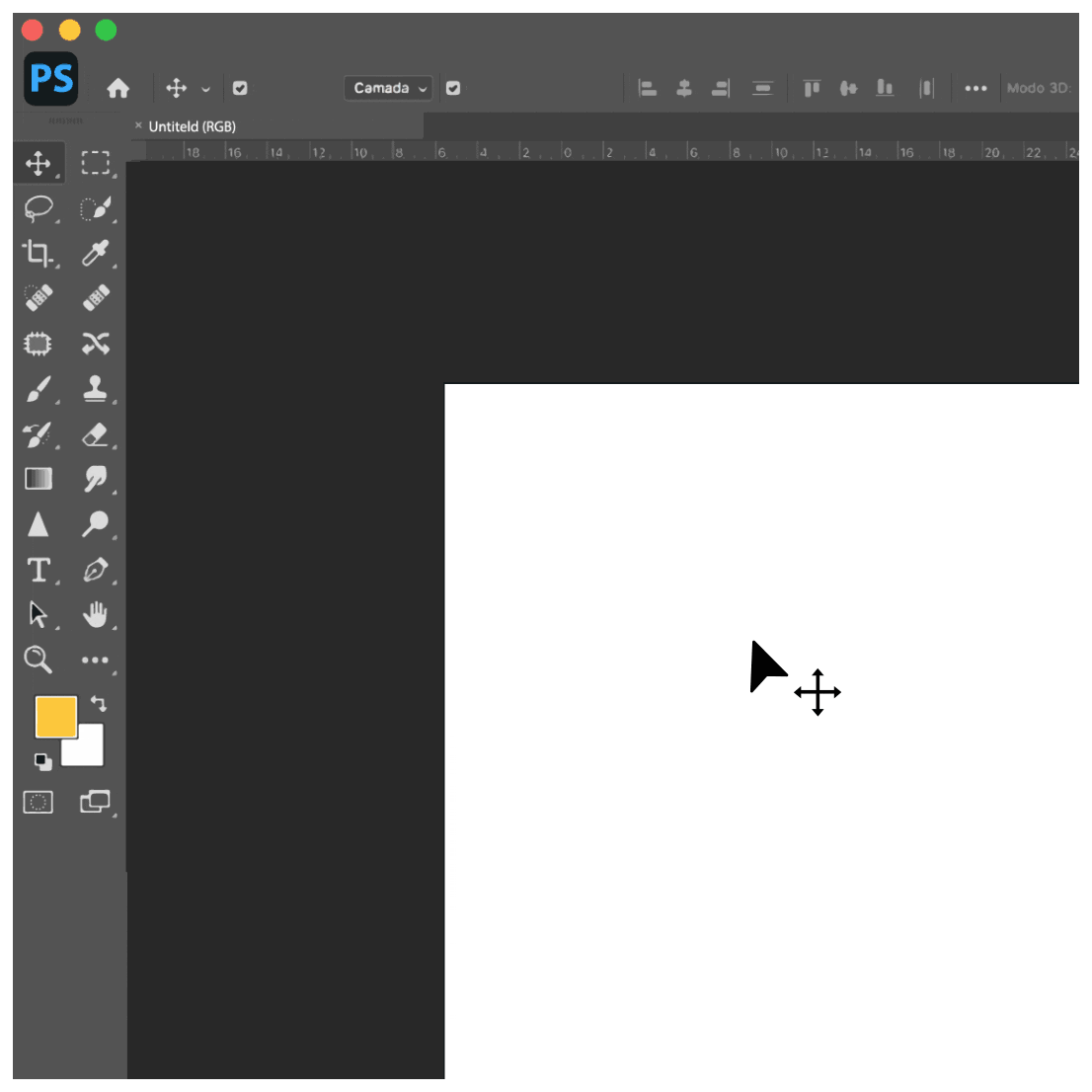Open the foreground color picker swatch
The image size is (1092, 1092).
(56, 716)
